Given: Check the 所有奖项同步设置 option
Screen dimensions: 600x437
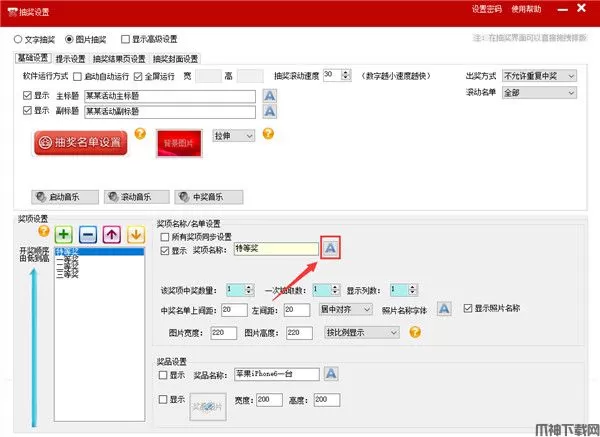Looking at the screenshot, I should point(166,236).
